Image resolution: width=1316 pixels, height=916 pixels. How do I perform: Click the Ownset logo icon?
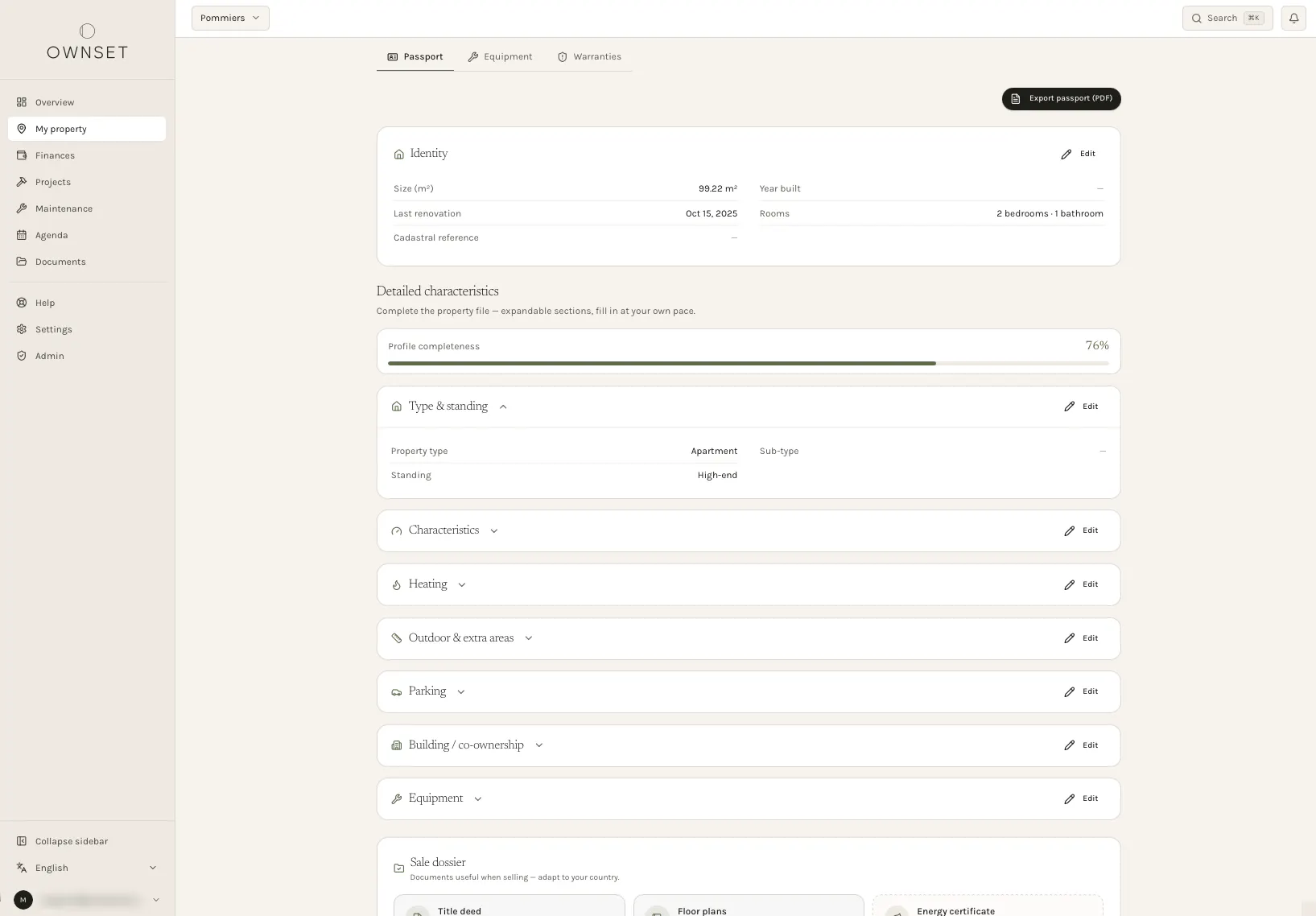click(87, 31)
